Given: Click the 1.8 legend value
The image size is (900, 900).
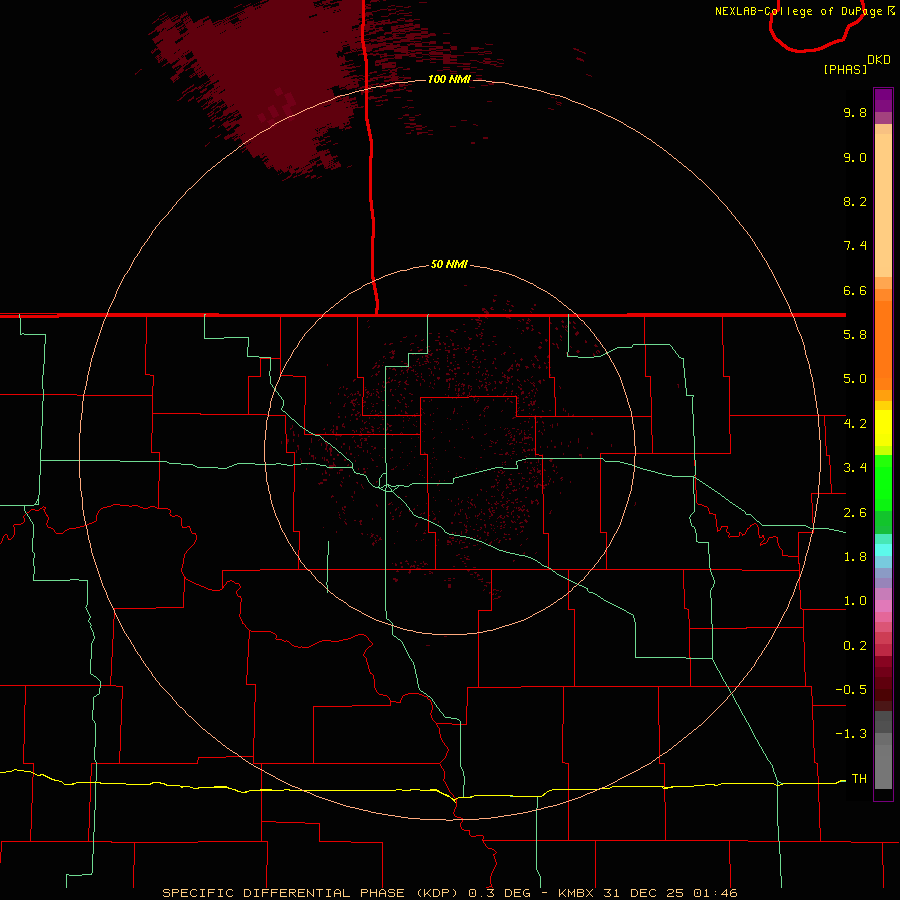Looking at the screenshot, I should 855,557.
